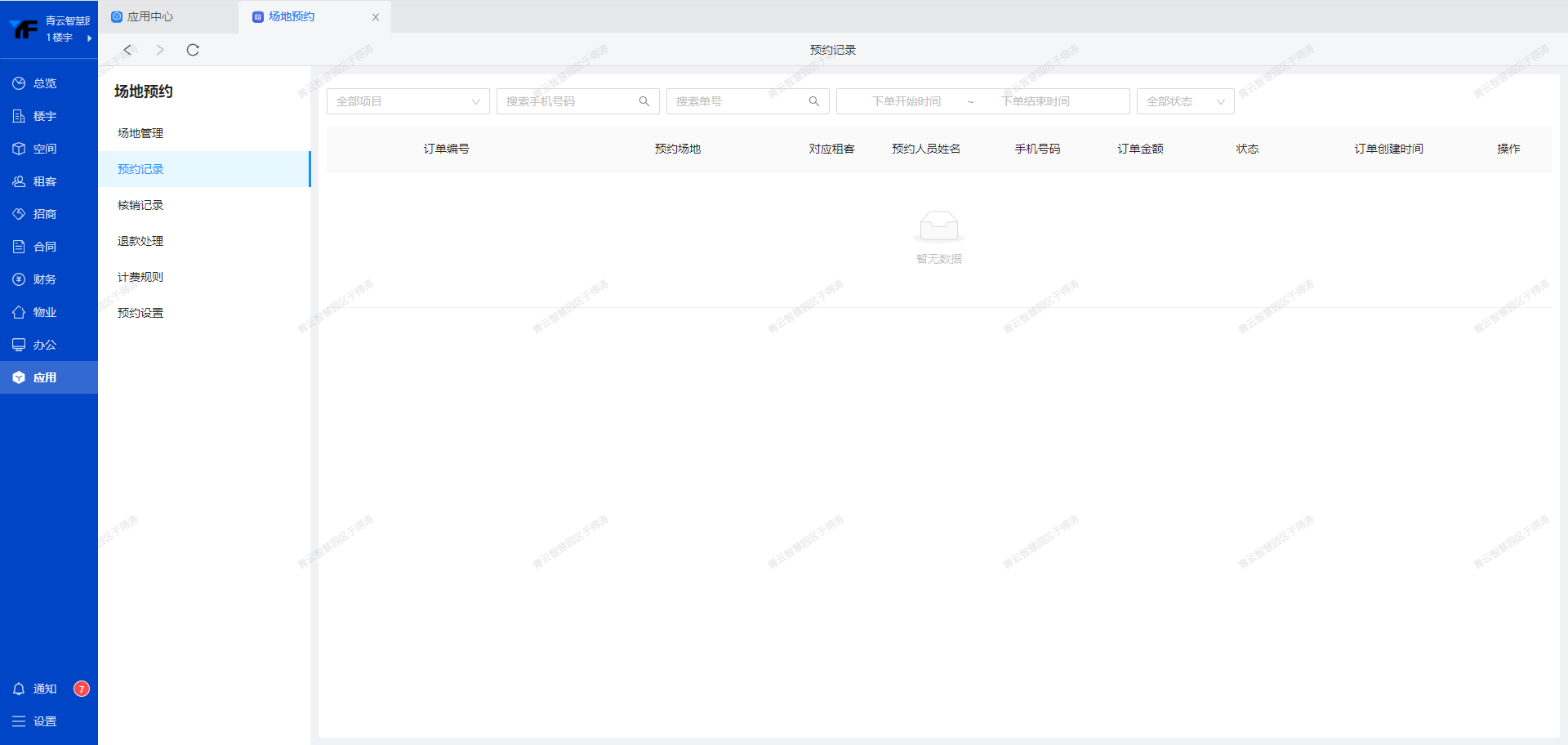Click the forward navigation arrow icon
Viewport: 1568px width, 745px height.
pos(160,50)
